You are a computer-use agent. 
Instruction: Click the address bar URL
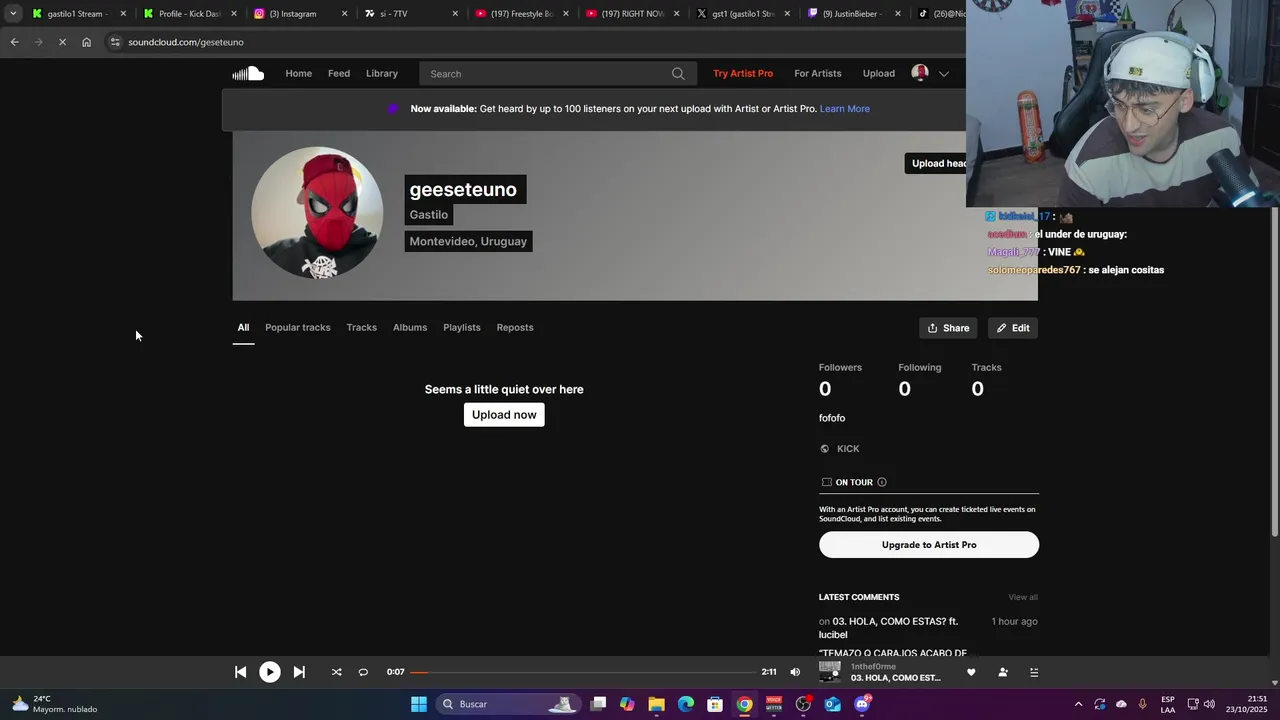coord(186,42)
